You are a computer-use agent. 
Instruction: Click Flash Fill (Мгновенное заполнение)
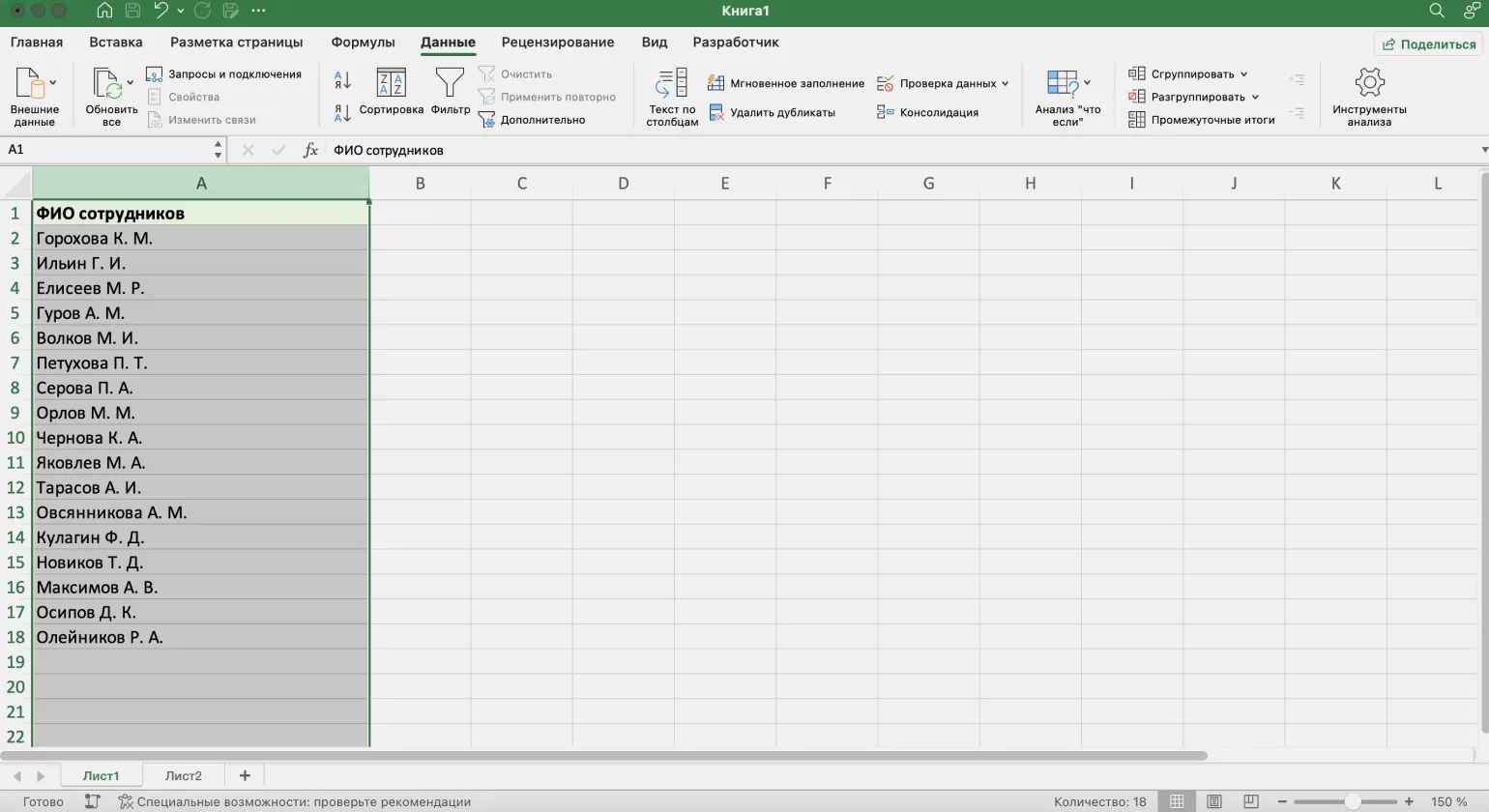[786, 84]
